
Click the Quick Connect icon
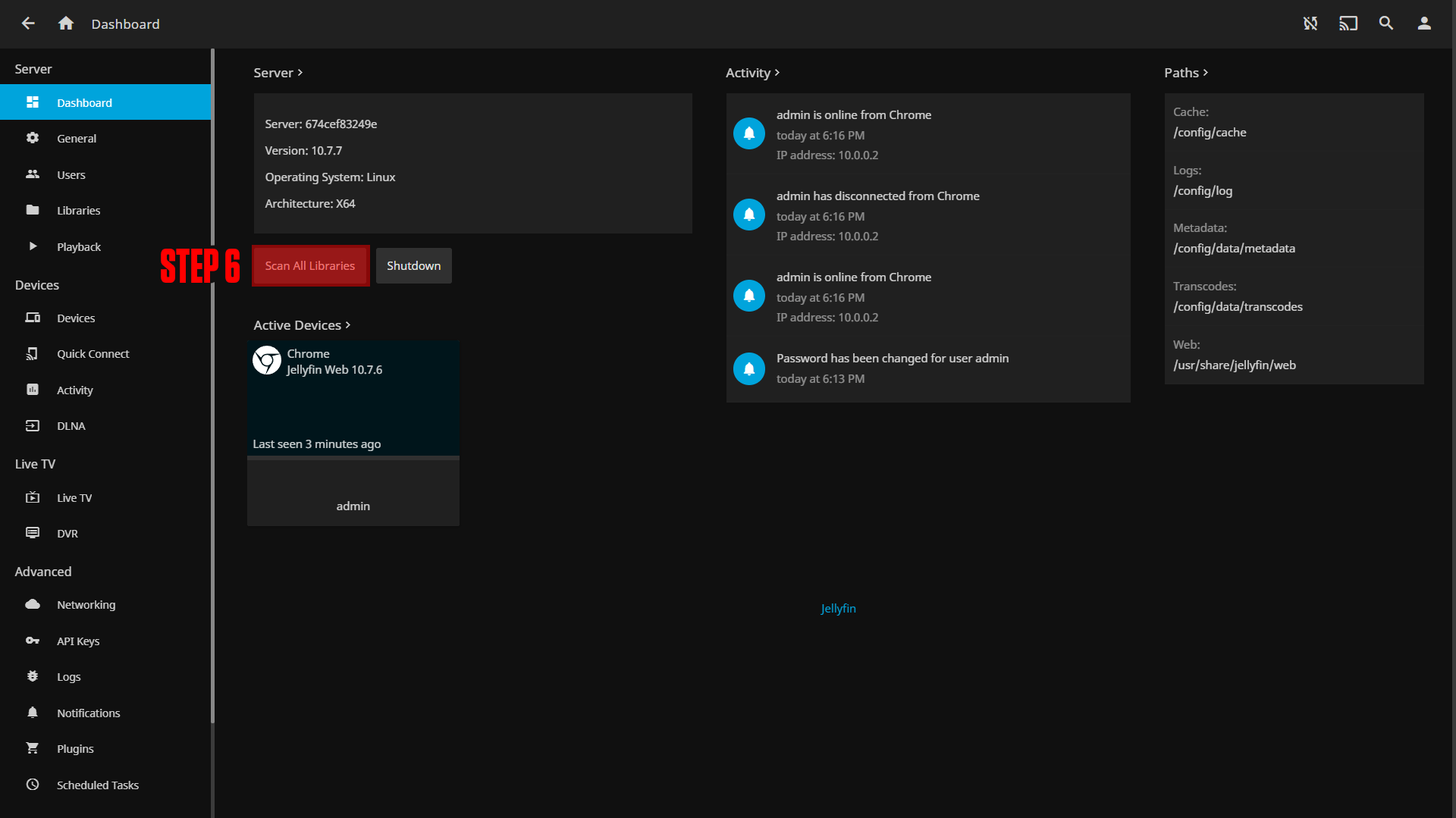33,353
